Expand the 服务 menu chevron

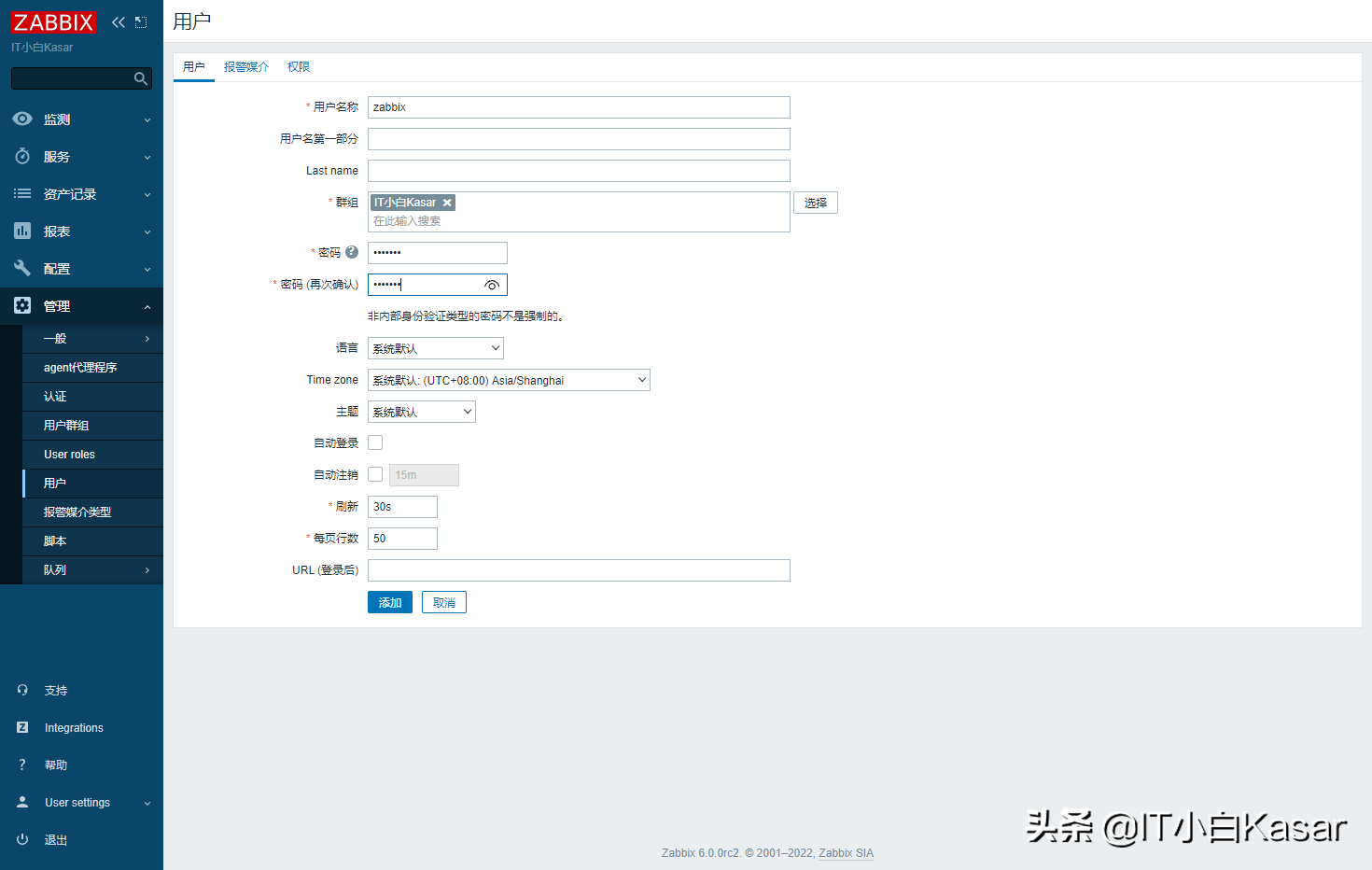pos(147,157)
